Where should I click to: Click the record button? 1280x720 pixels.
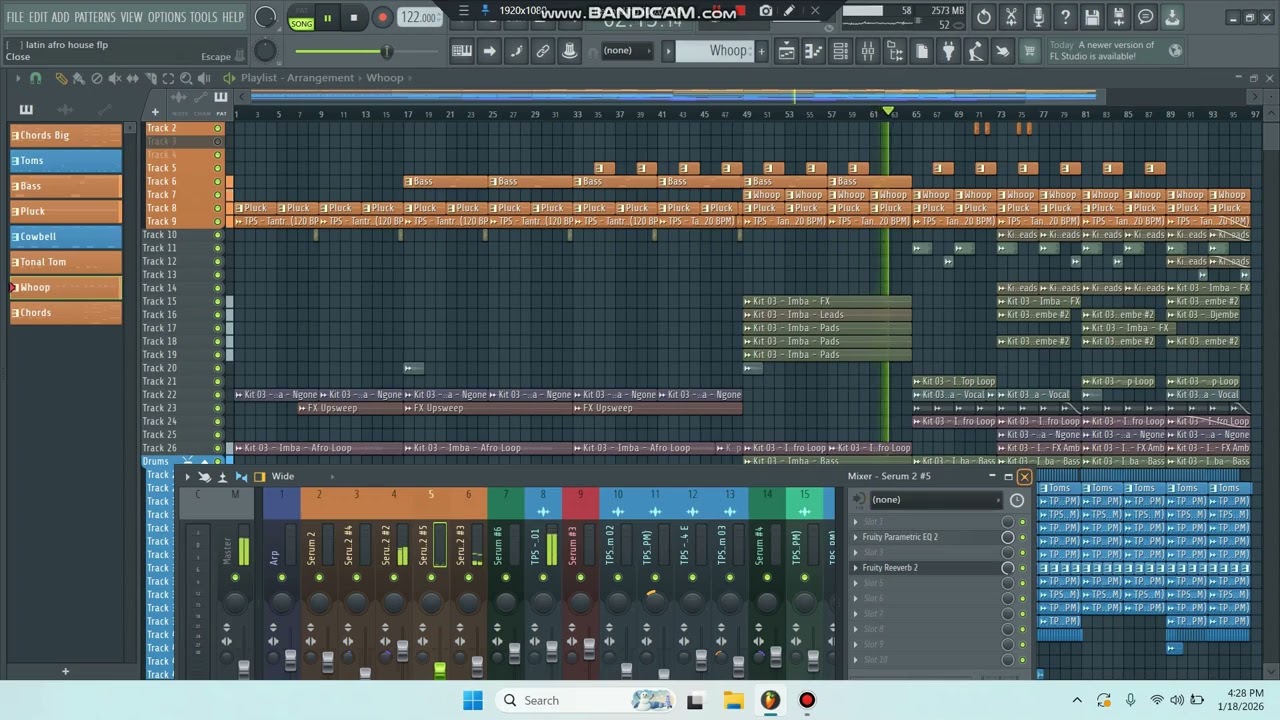[382, 17]
